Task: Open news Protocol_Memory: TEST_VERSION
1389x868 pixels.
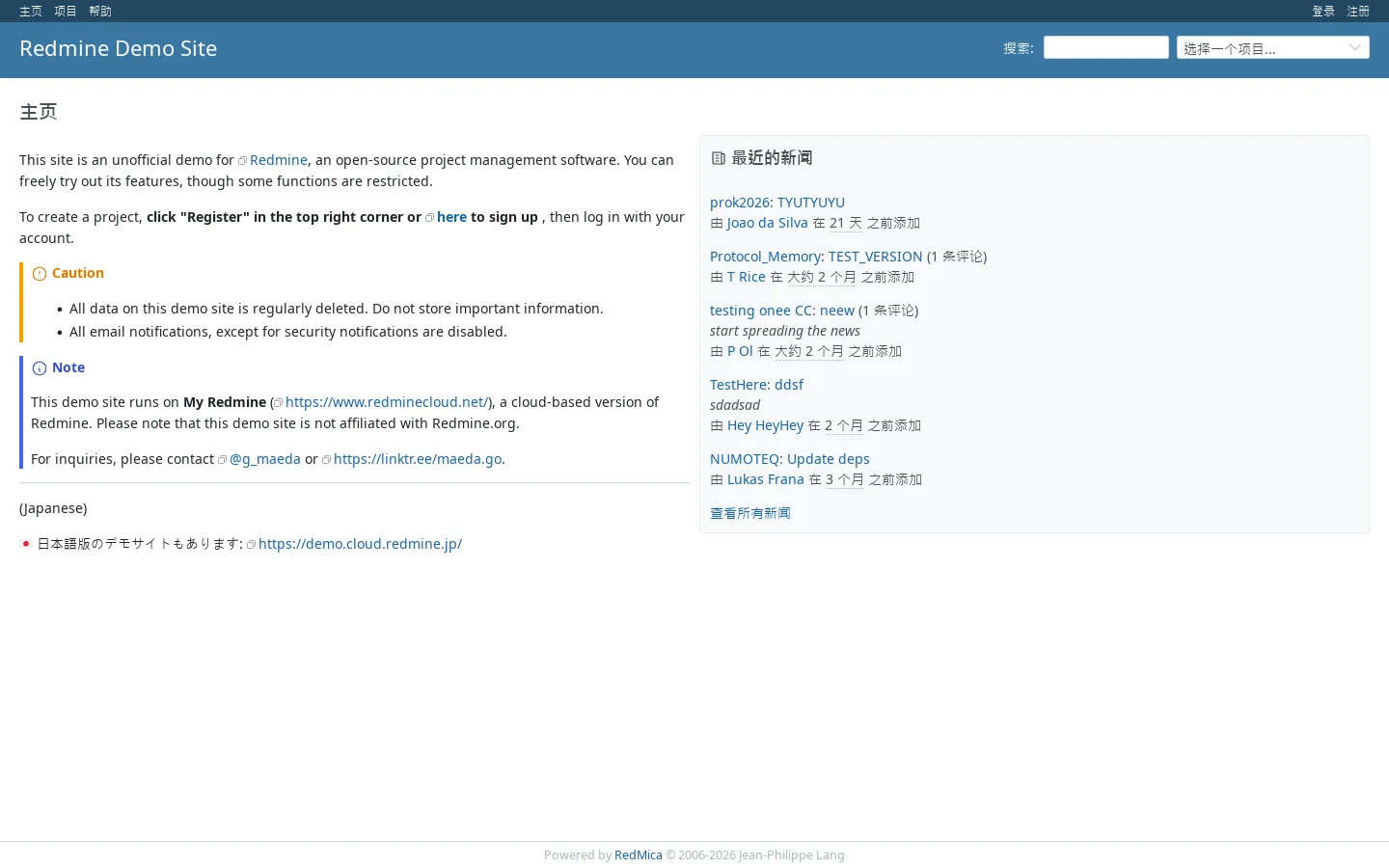Action: (816, 257)
